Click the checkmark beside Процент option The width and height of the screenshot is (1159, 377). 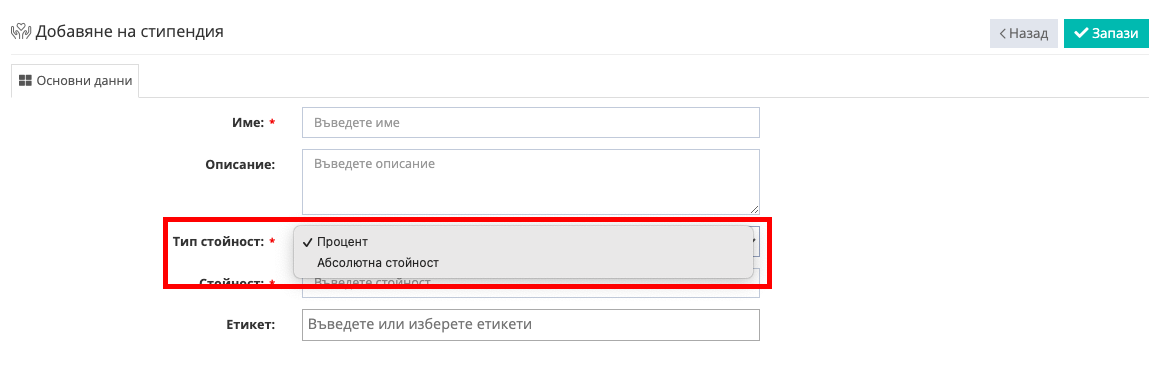pos(307,242)
